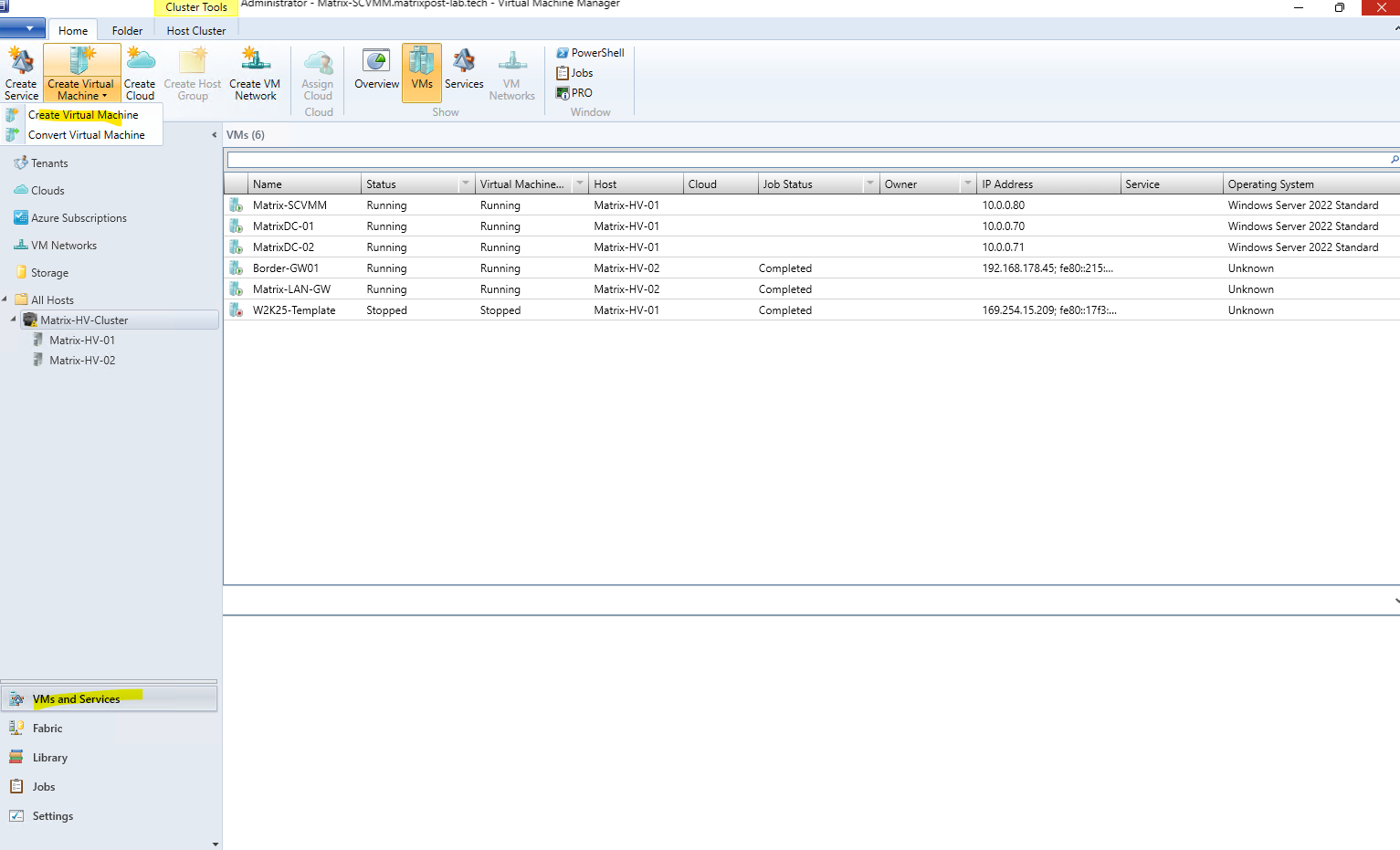Click the Cluster Tools contextual tab header

[196, 7]
